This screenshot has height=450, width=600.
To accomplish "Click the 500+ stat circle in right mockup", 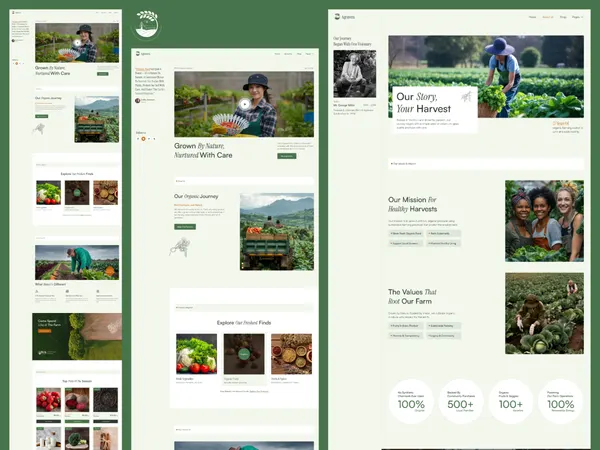I will click(461, 401).
